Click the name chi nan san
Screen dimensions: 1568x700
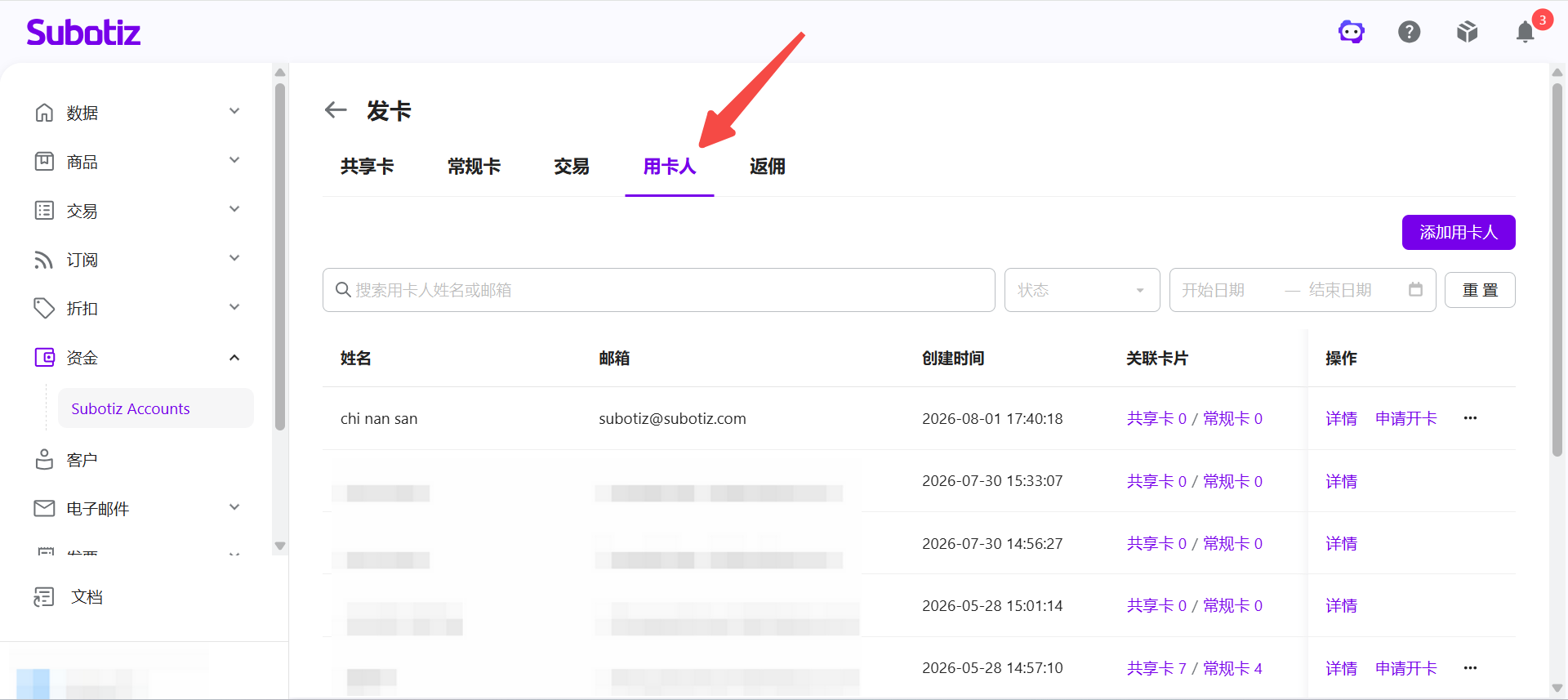tap(379, 419)
